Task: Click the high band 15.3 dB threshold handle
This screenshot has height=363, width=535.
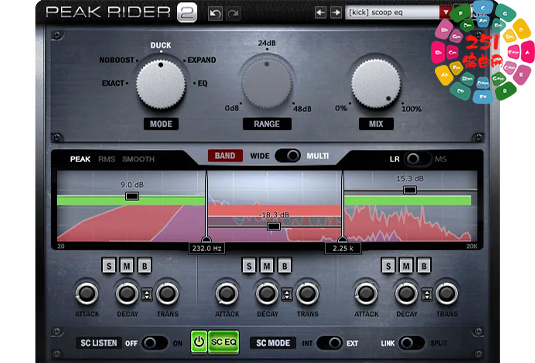Action: [x=410, y=190]
